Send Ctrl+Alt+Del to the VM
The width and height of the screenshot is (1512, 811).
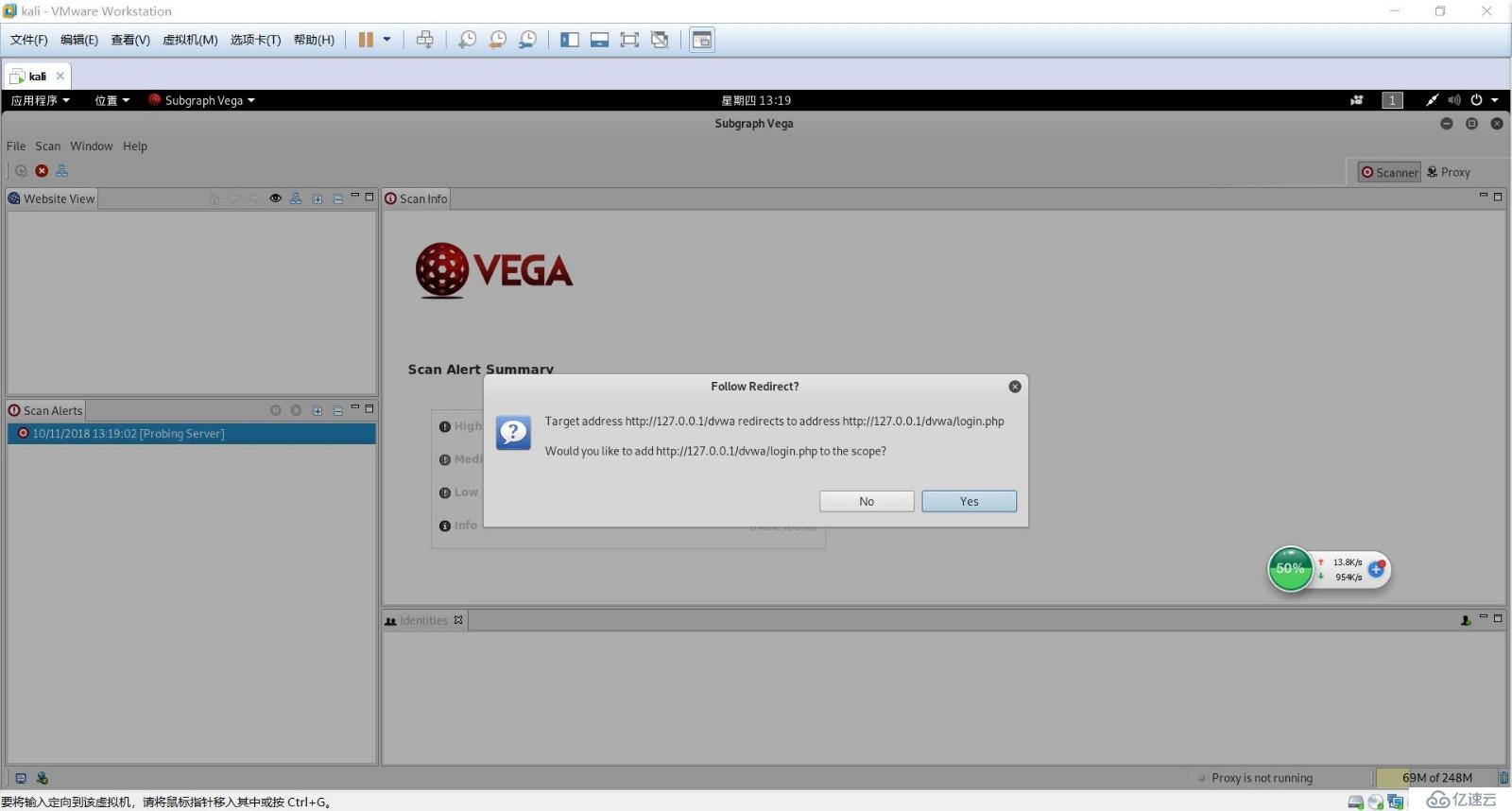point(425,40)
